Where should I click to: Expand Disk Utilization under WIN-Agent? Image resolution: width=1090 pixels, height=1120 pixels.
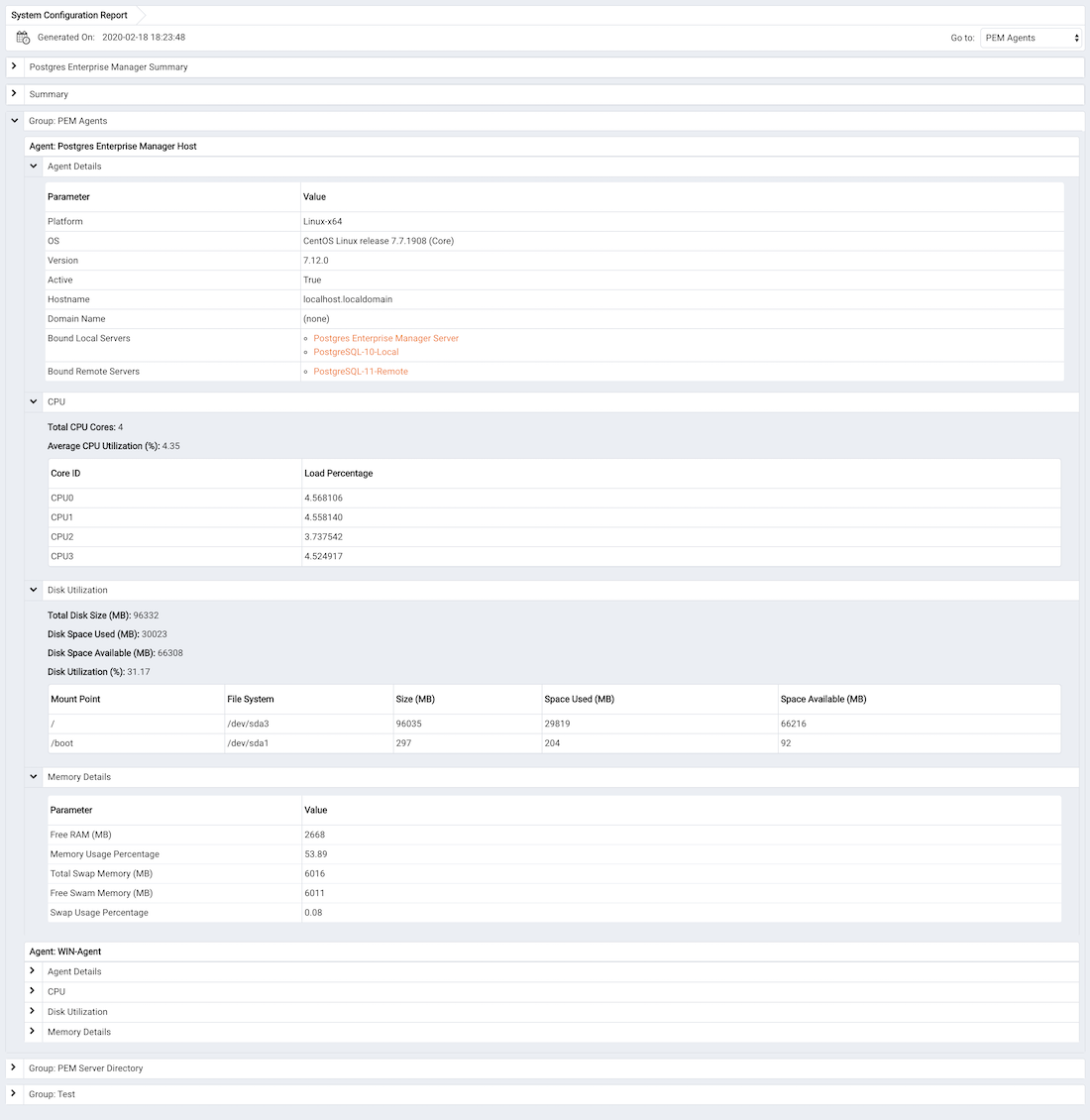(32, 1011)
